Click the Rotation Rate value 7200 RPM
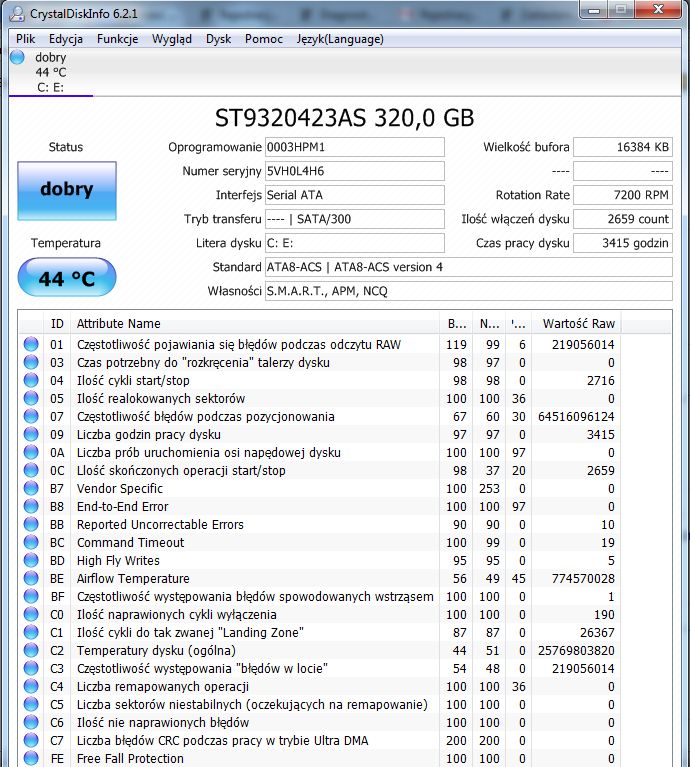Image resolution: width=690 pixels, height=767 pixels. (x=623, y=195)
